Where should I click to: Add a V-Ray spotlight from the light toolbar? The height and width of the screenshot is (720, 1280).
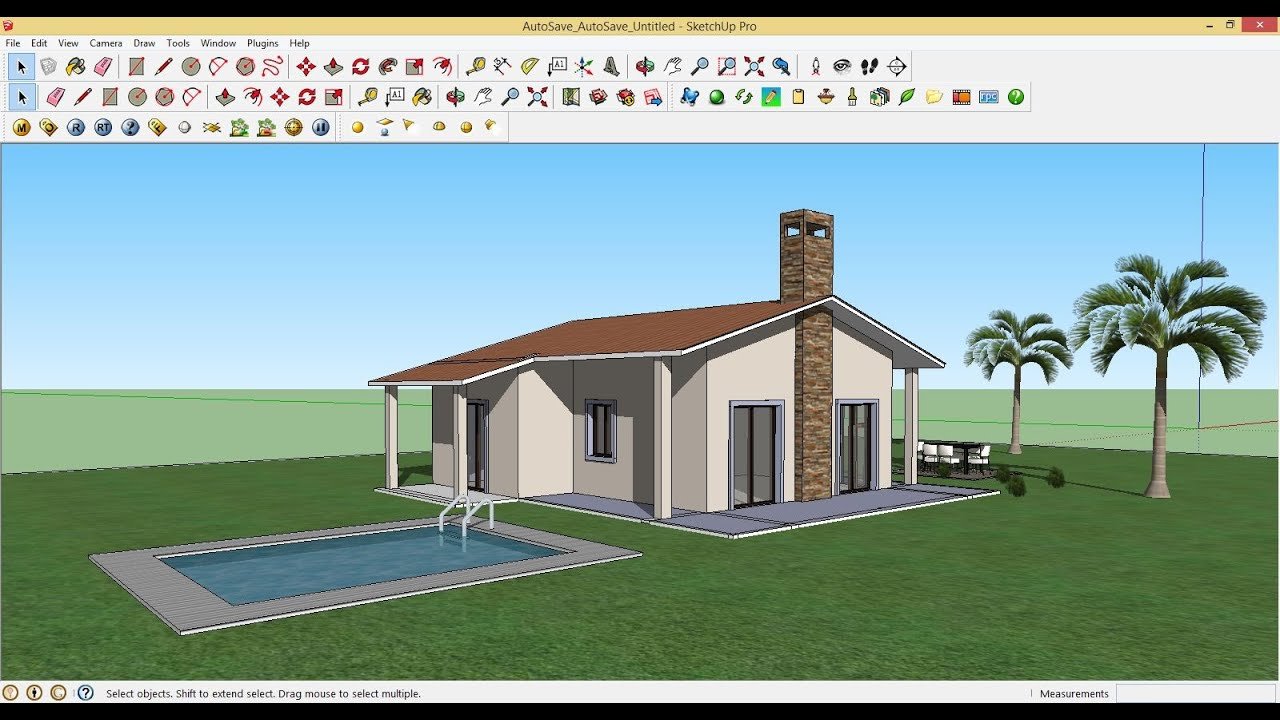409,126
